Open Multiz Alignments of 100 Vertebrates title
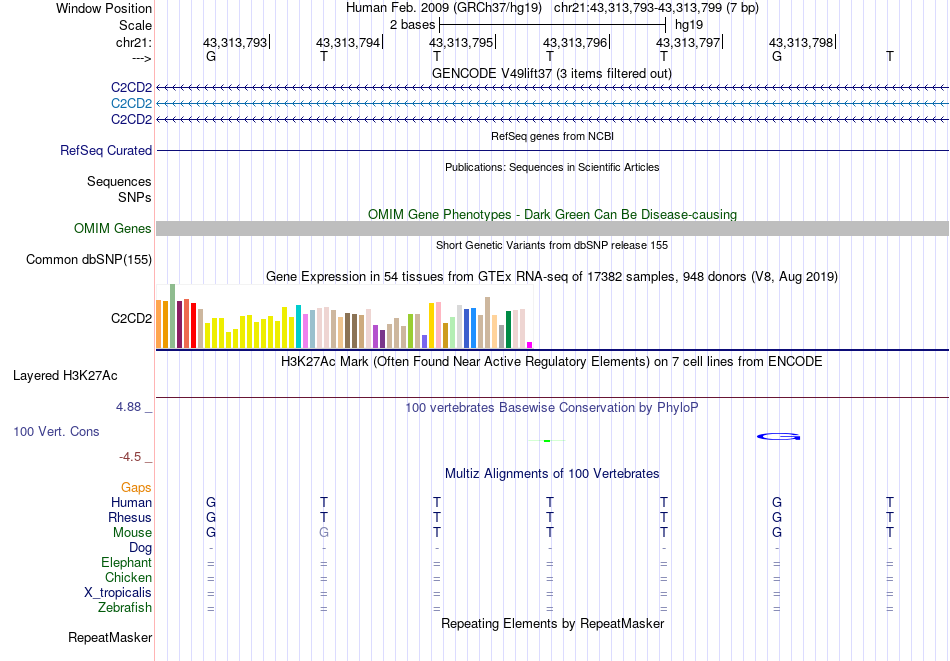 (x=552, y=473)
